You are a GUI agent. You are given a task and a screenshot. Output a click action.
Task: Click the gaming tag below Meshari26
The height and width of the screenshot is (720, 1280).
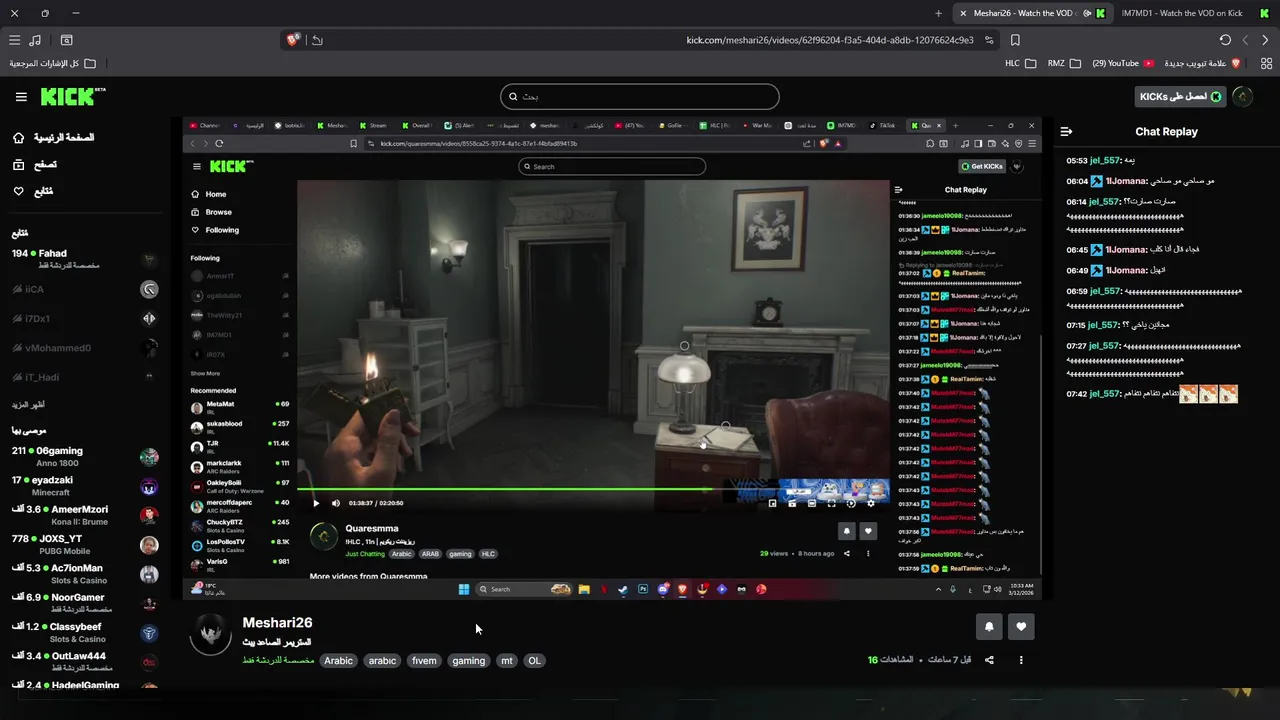468,660
